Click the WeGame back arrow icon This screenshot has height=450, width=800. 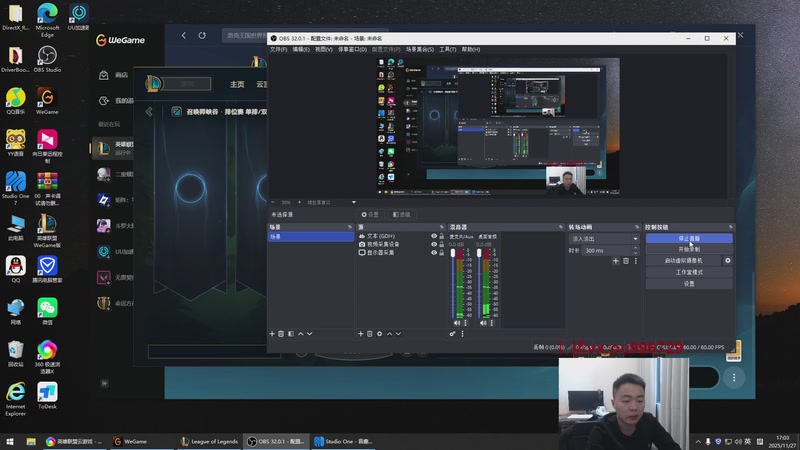[x=184, y=35]
